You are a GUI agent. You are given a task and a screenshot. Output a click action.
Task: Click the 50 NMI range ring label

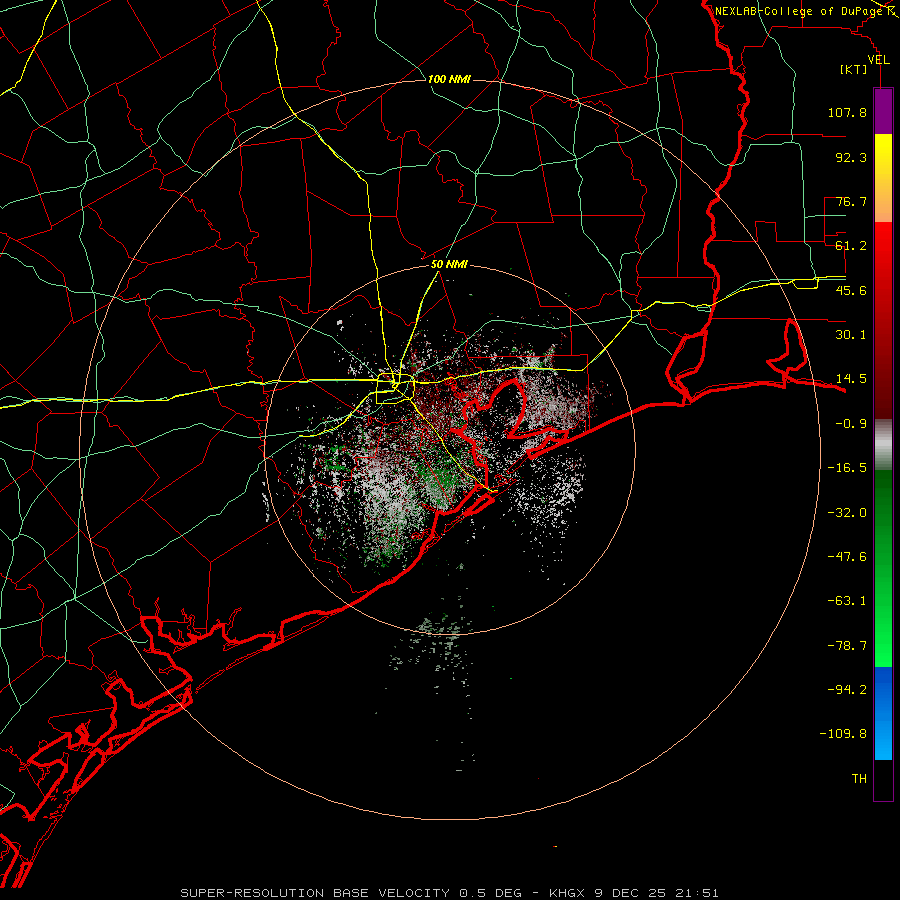pyautogui.click(x=449, y=265)
